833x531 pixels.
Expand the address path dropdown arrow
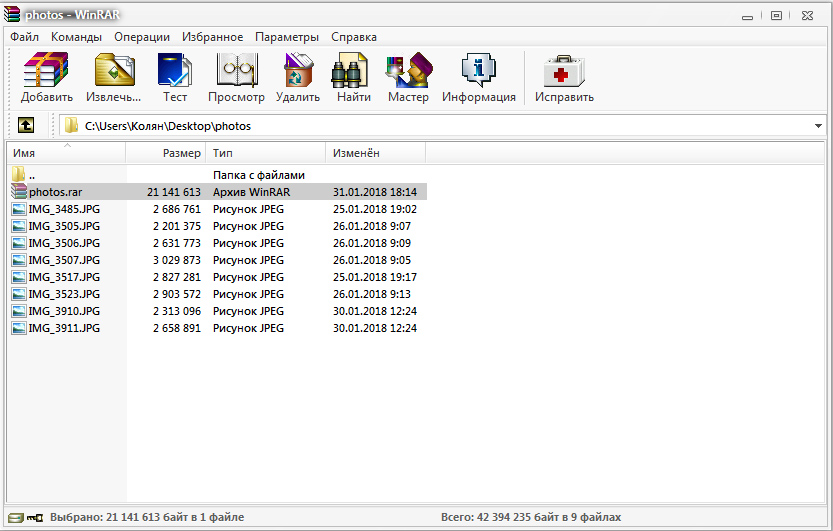pos(818,126)
